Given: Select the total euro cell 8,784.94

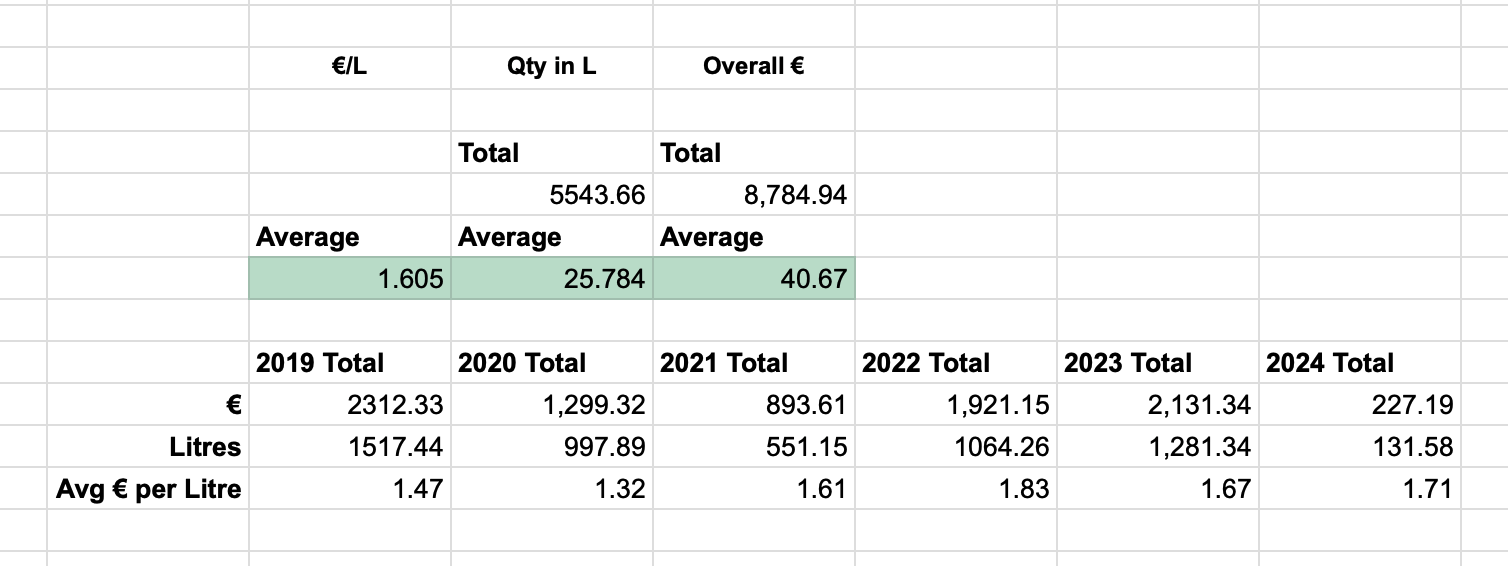Looking at the screenshot, I should pyautogui.click(x=753, y=195).
